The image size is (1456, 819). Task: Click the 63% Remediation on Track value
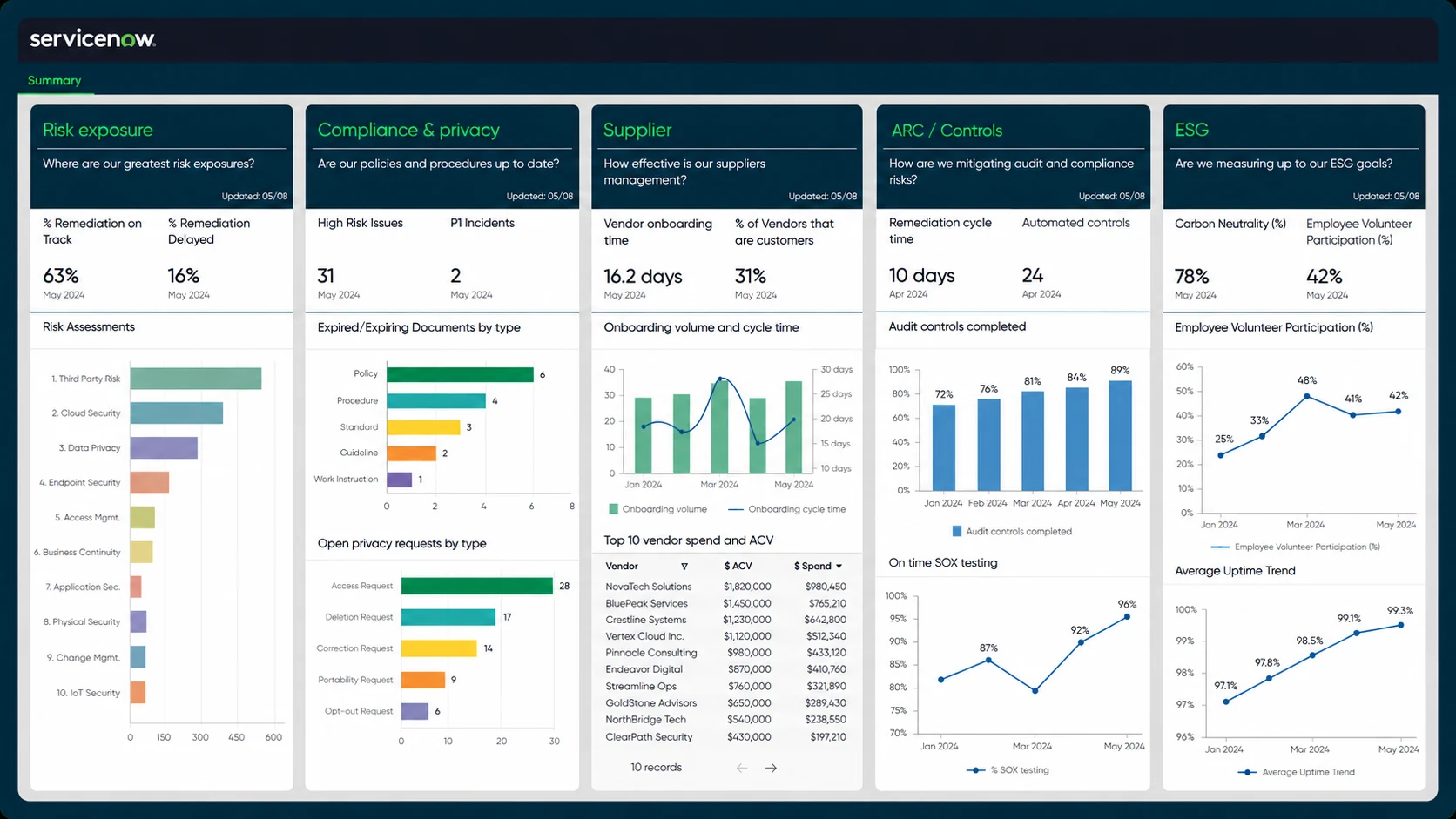tap(61, 276)
